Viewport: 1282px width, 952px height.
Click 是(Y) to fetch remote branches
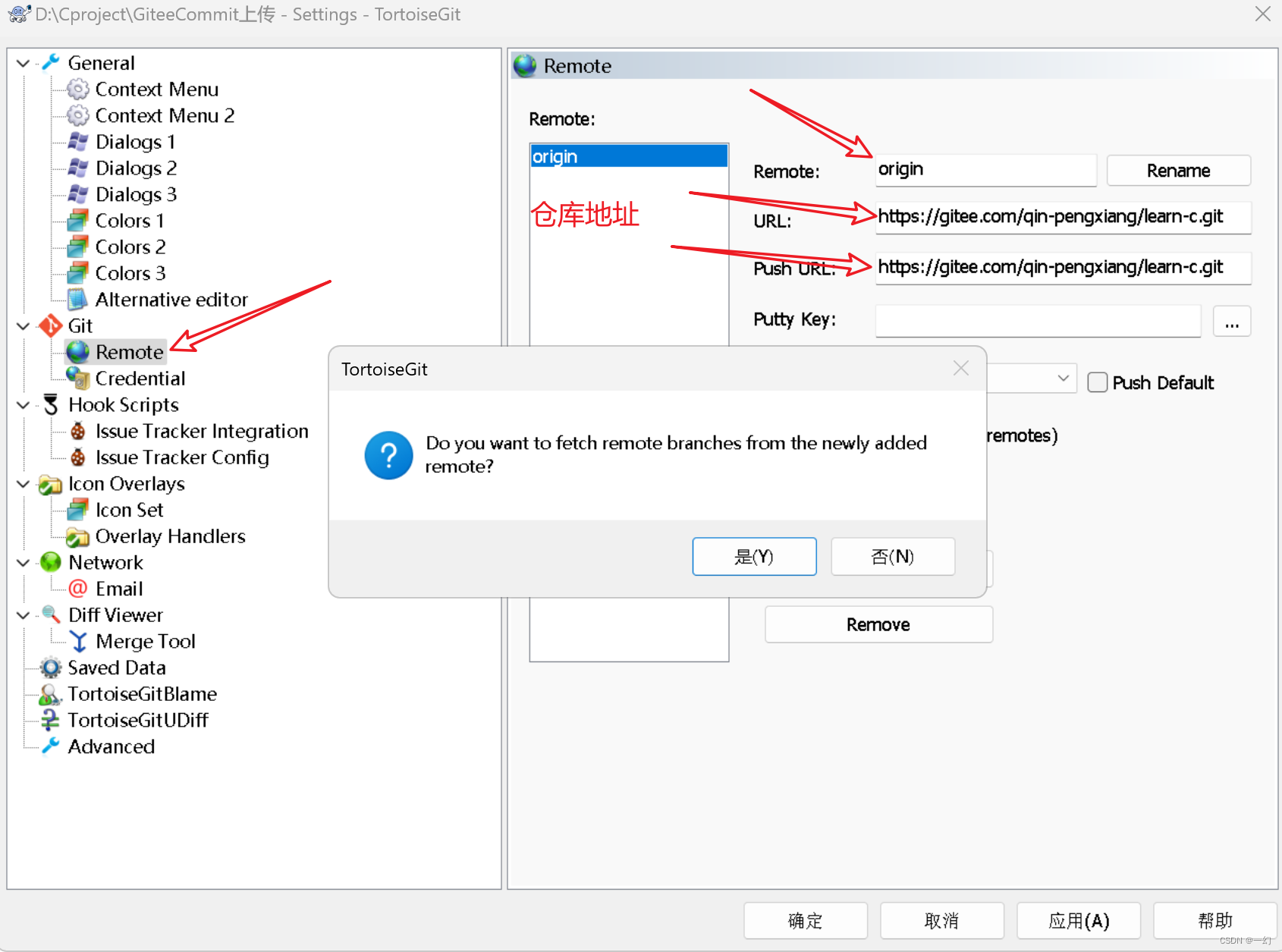point(753,556)
